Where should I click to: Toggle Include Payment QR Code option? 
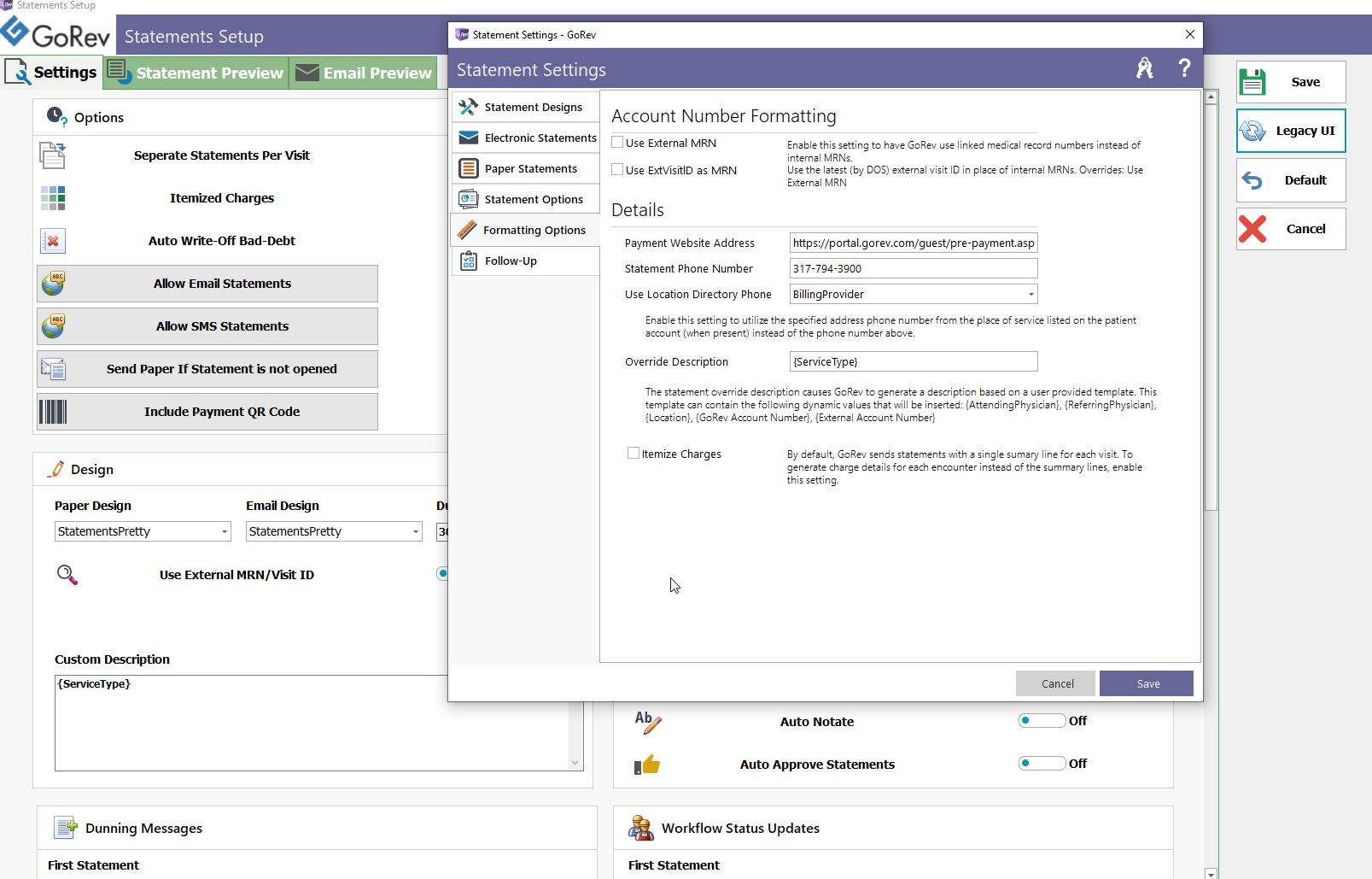pos(207,412)
